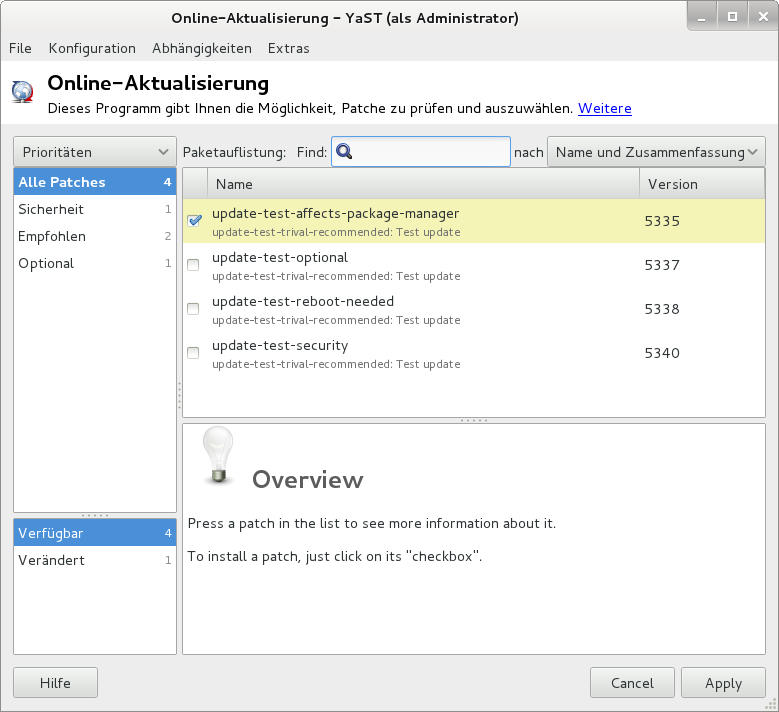The height and width of the screenshot is (712, 779).
Task: Click pane splitter handle between list and overview
Action: tap(474, 420)
